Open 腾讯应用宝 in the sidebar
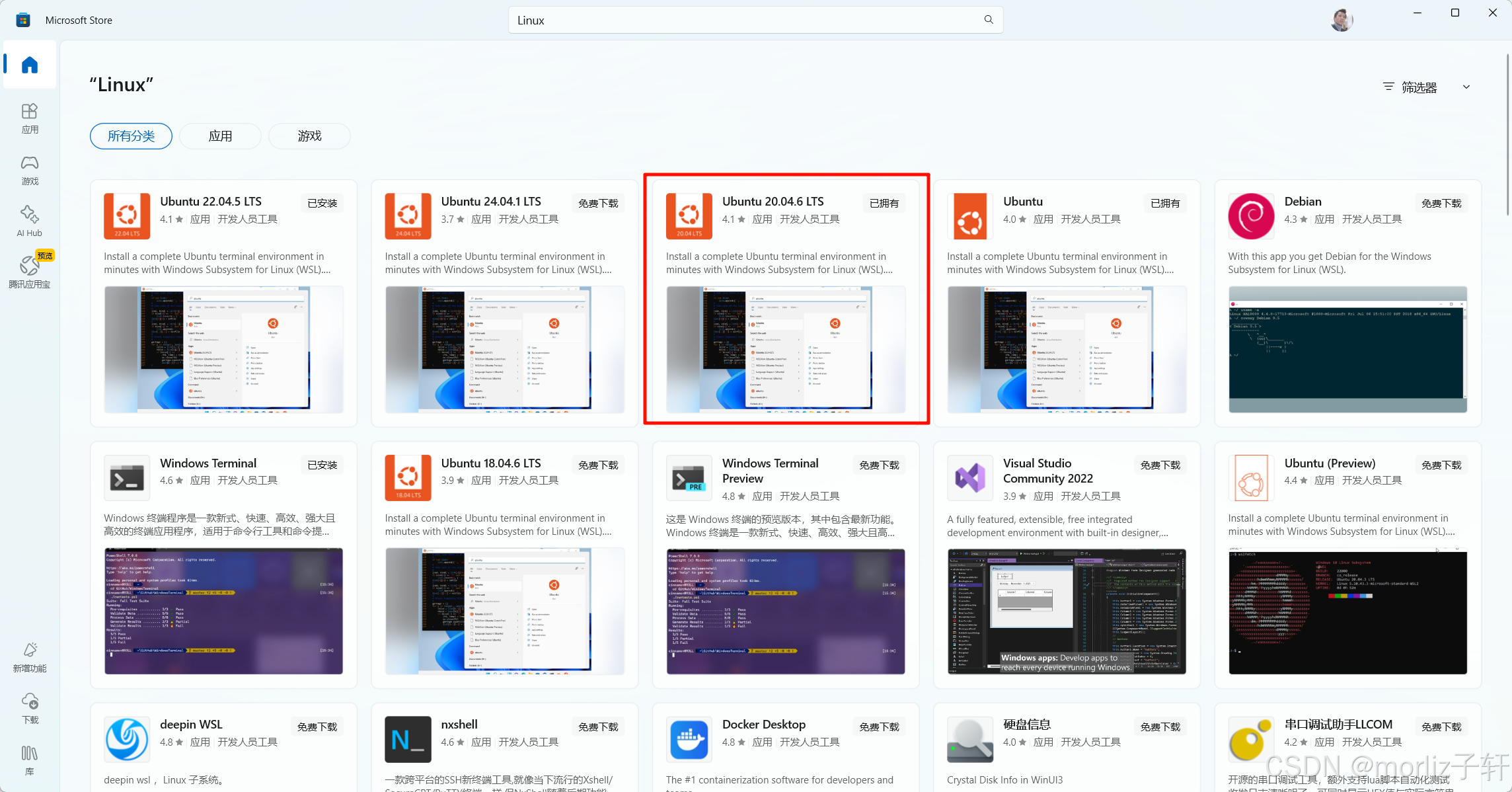 coord(30,272)
